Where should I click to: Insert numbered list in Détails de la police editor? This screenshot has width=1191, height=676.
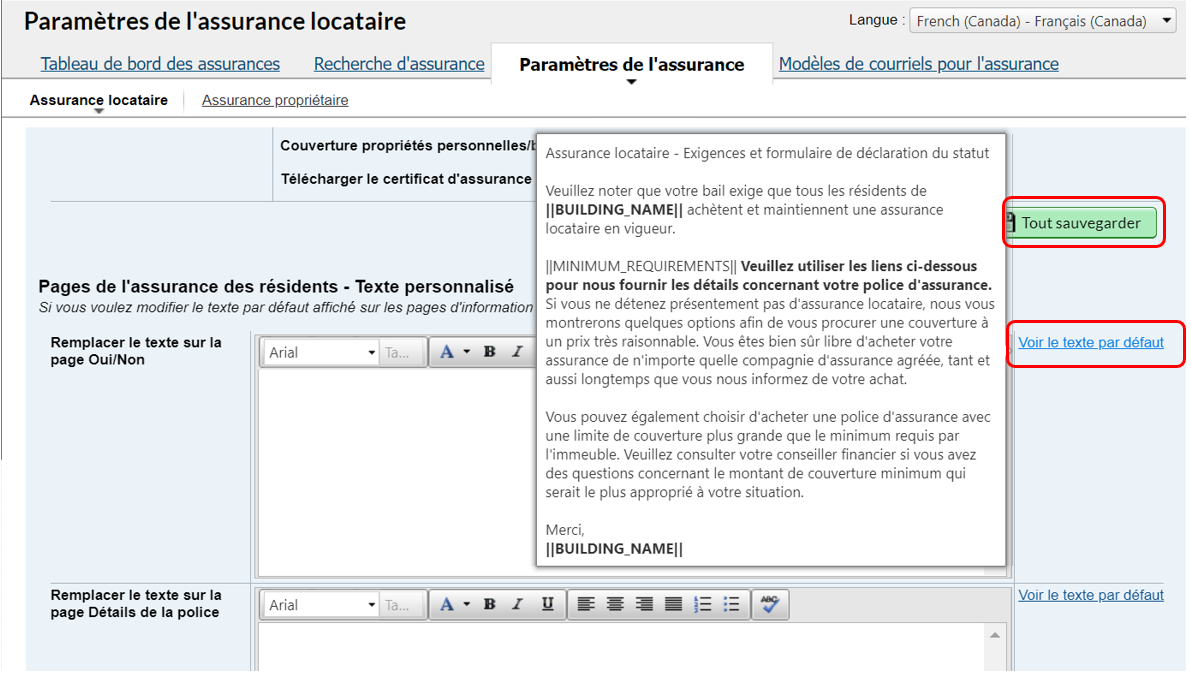pyautogui.click(x=703, y=605)
